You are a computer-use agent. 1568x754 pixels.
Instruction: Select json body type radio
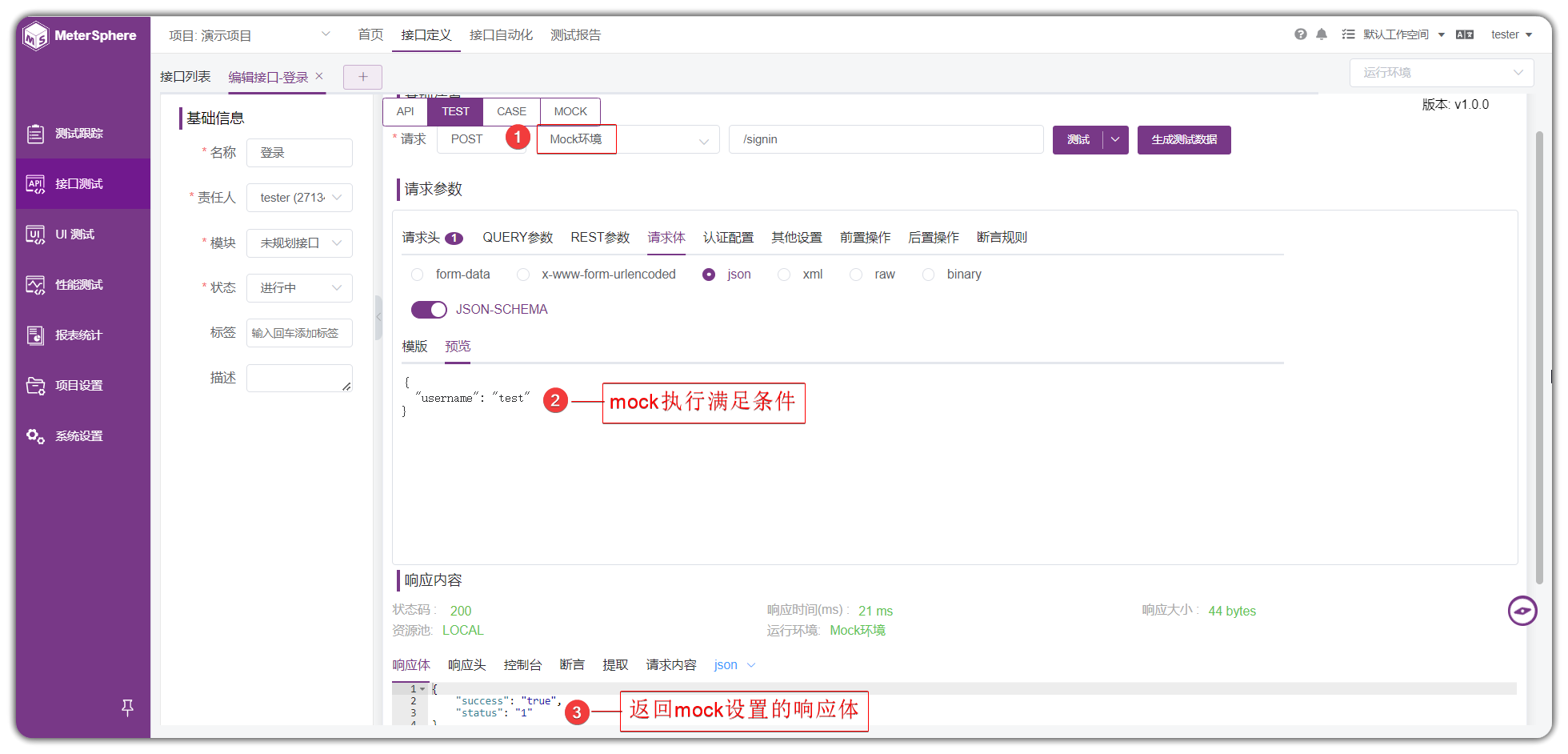click(x=709, y=275)
